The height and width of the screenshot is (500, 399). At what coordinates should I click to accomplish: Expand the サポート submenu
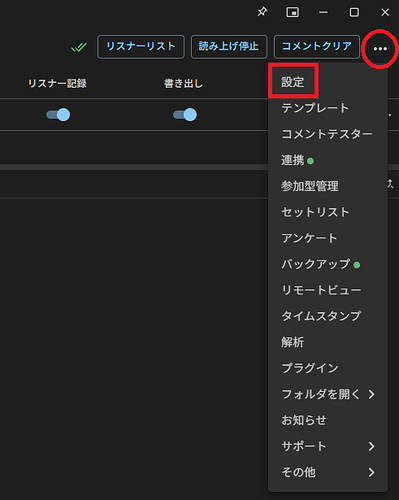tap(328, 446)
